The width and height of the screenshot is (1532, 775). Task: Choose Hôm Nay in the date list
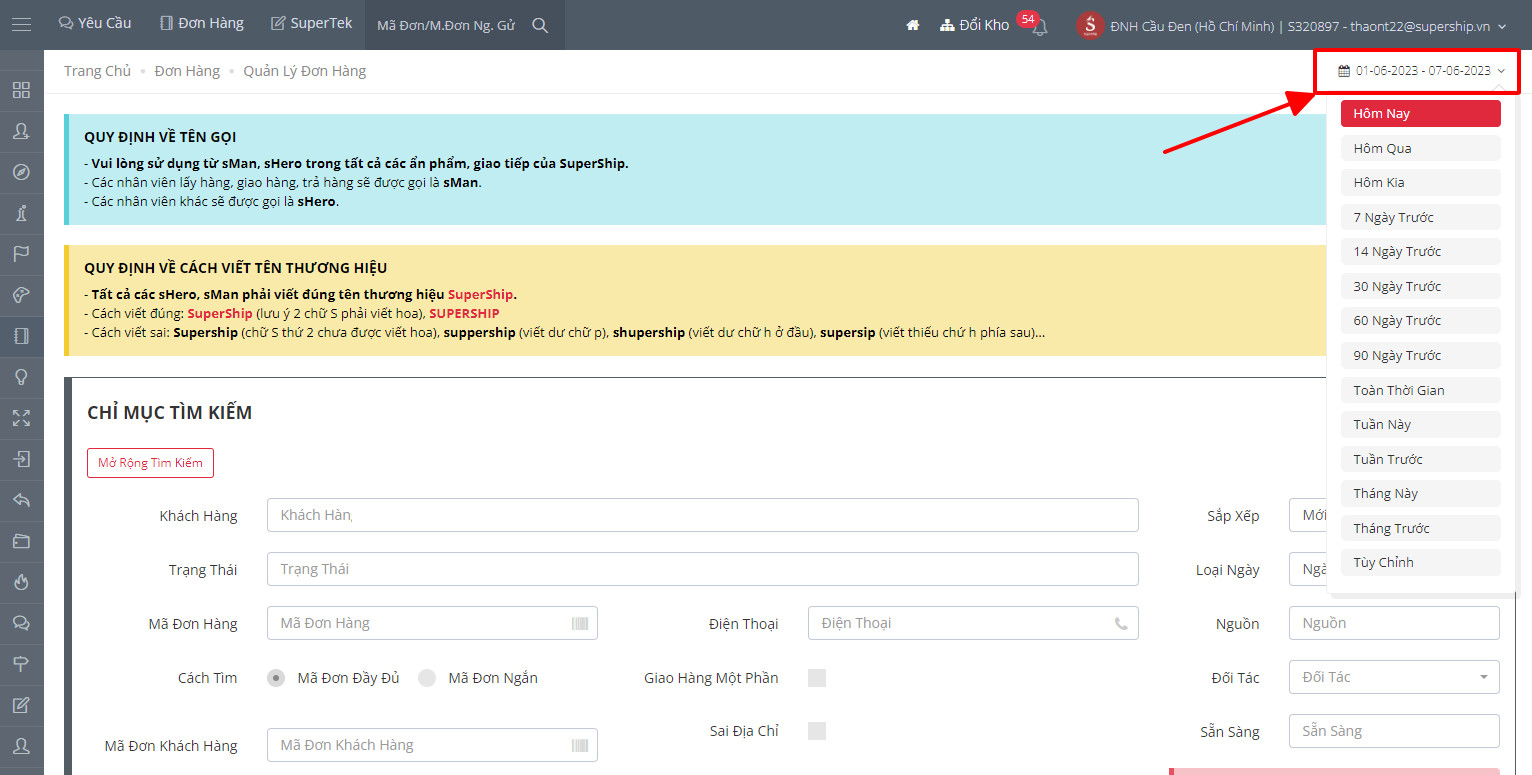1420,114
